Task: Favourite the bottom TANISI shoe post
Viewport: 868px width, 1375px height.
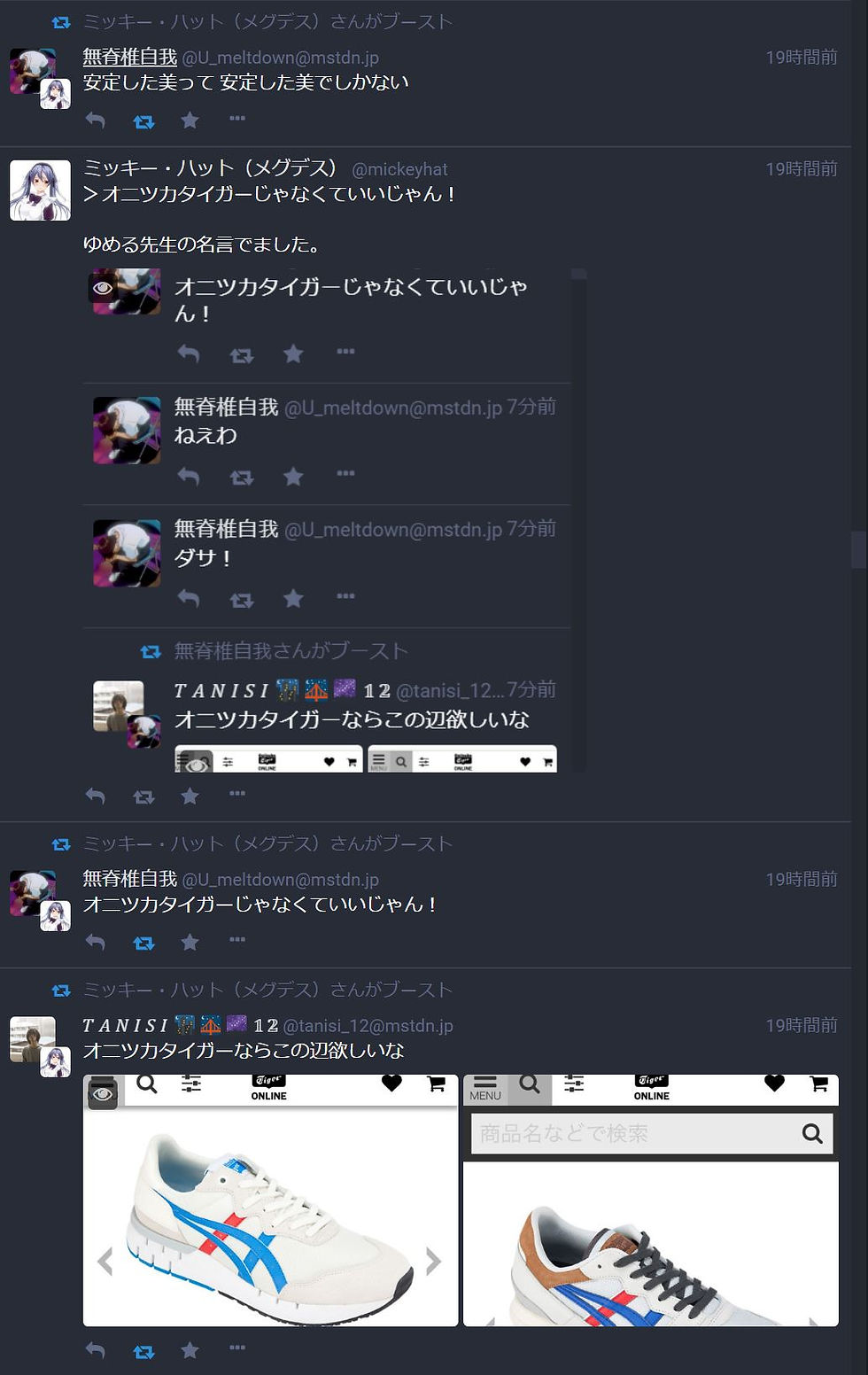Action: click(190, 1350)
